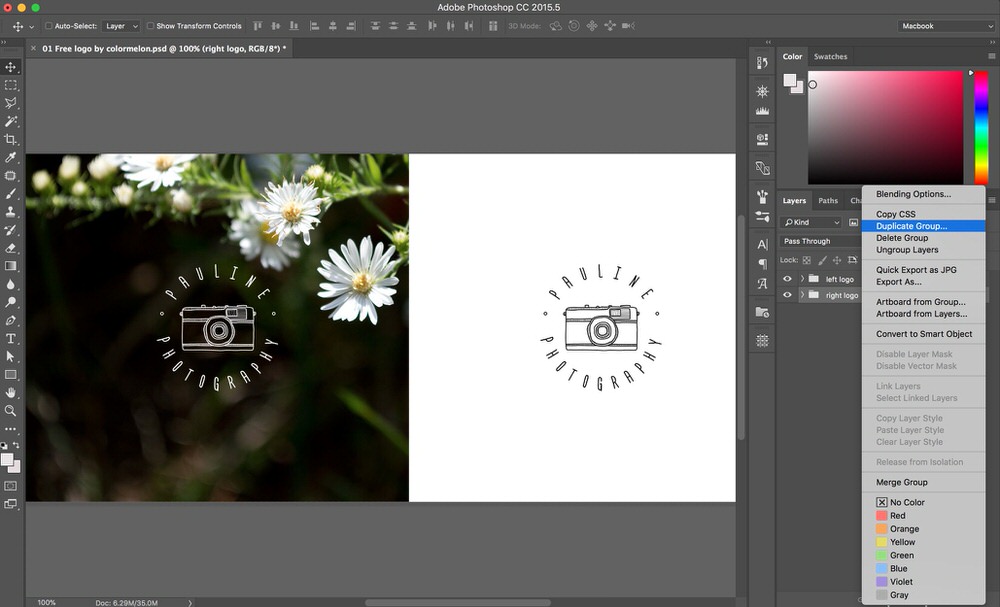Open the Navigator panel icon
This screenshot has width=1000, height=607.
pyautogui.click(x=762, y=91)
